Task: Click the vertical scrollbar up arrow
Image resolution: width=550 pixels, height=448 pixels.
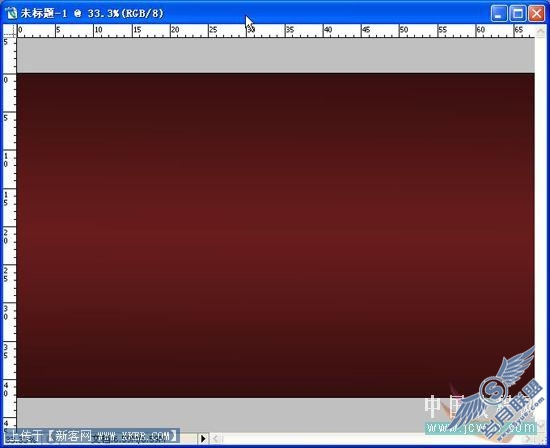Action: 541,31
